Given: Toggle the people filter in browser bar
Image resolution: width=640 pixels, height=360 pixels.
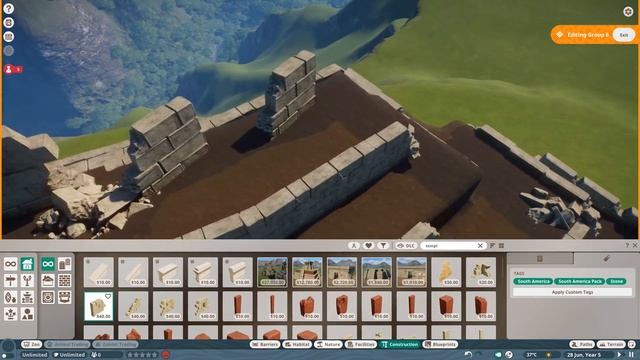Looking at the screenshot, I should pos(354,245).
